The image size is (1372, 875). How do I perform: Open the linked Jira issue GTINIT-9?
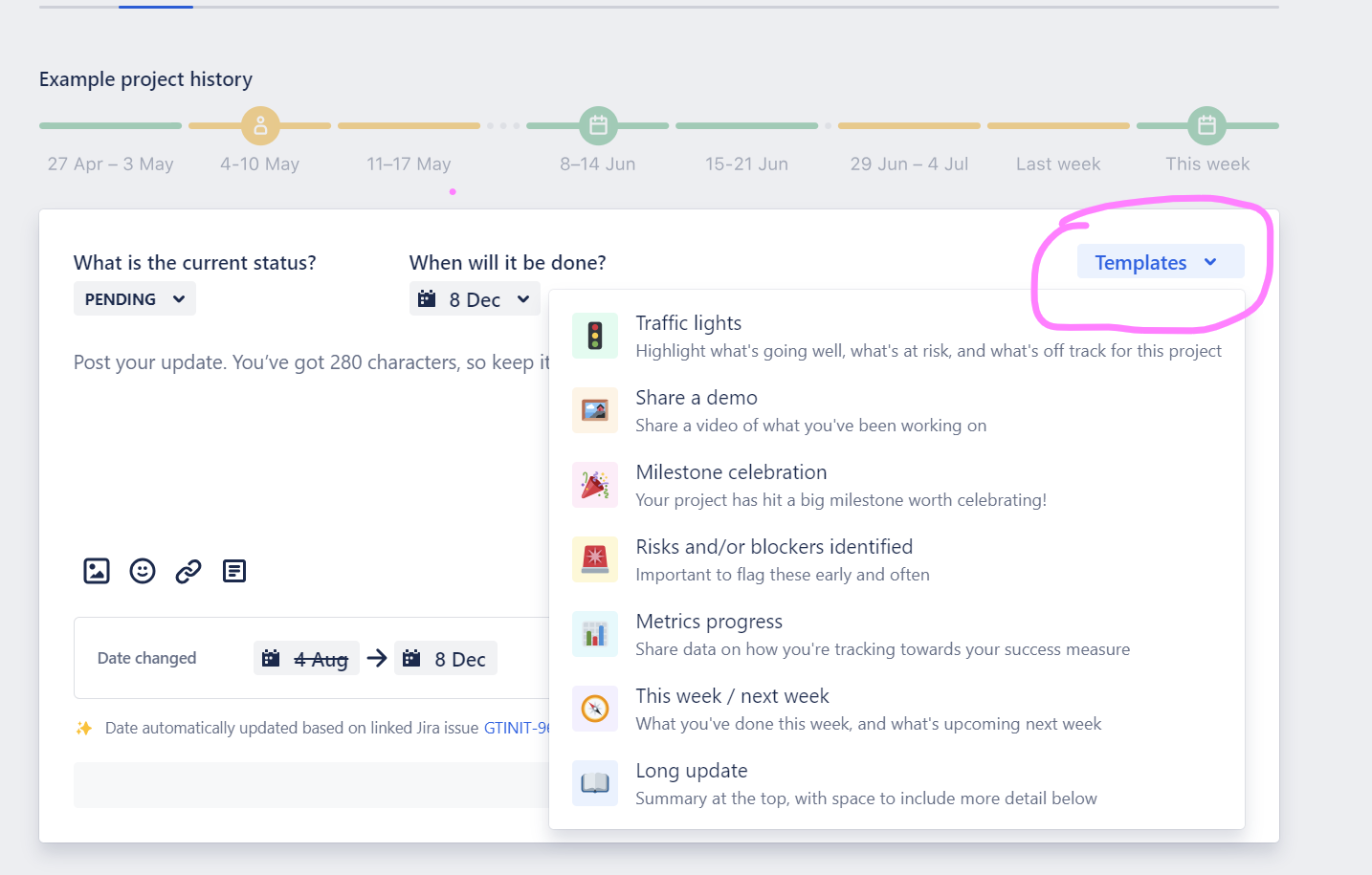(518, 728)
